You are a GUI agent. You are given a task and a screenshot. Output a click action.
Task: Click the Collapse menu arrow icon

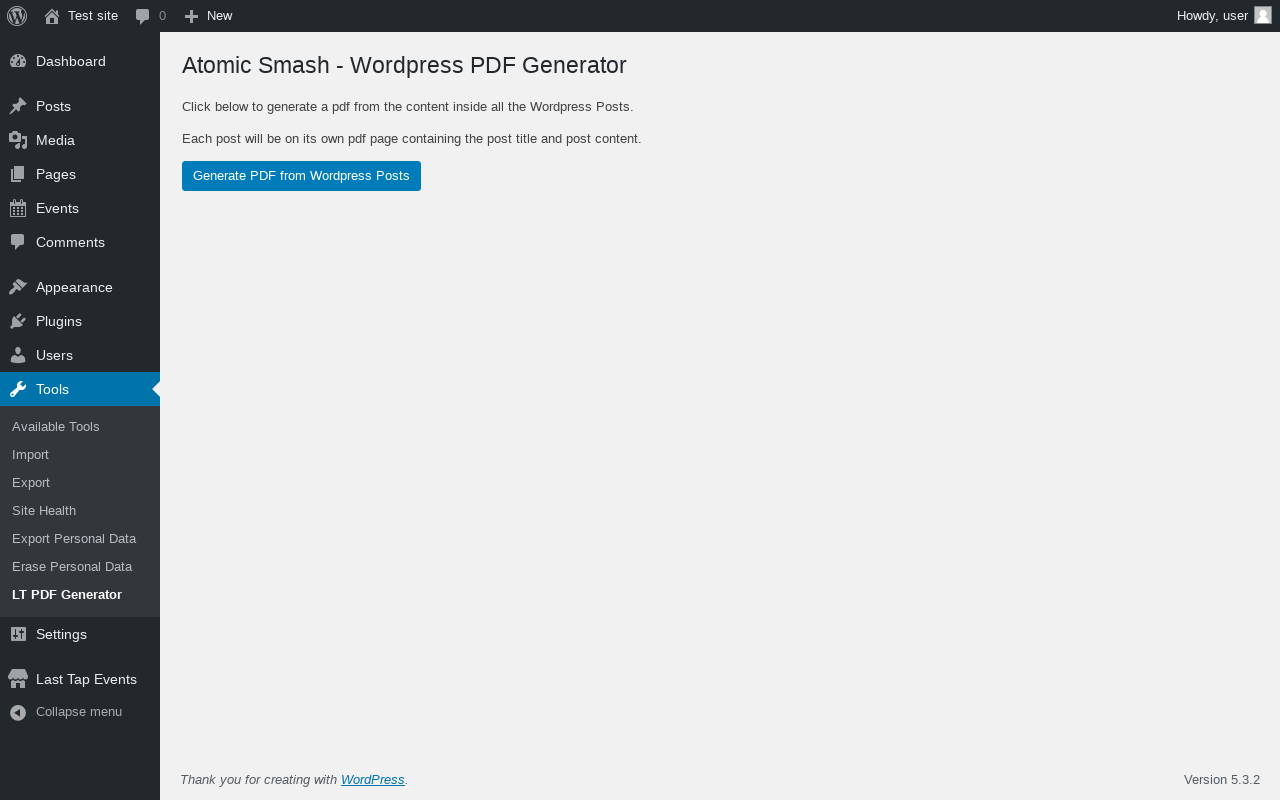[18, 712]
